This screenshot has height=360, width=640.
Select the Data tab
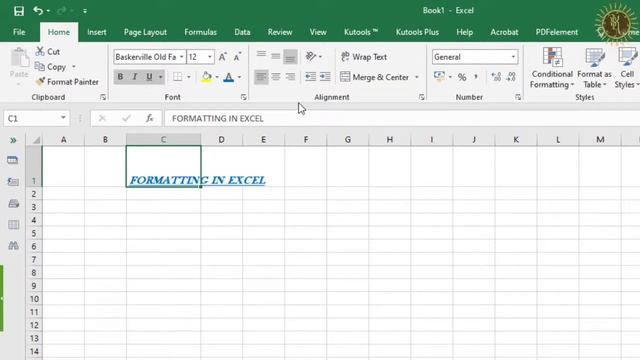(242, 32)
